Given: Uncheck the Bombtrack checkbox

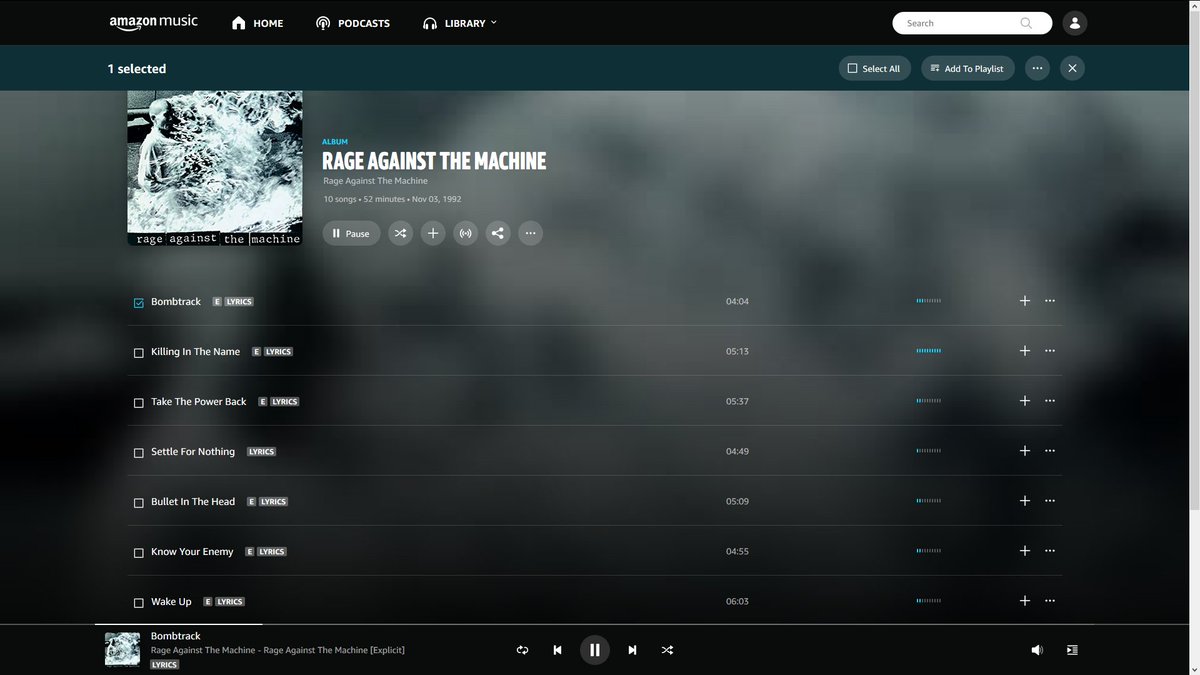Looking at the screenshot, I should 139,303.
